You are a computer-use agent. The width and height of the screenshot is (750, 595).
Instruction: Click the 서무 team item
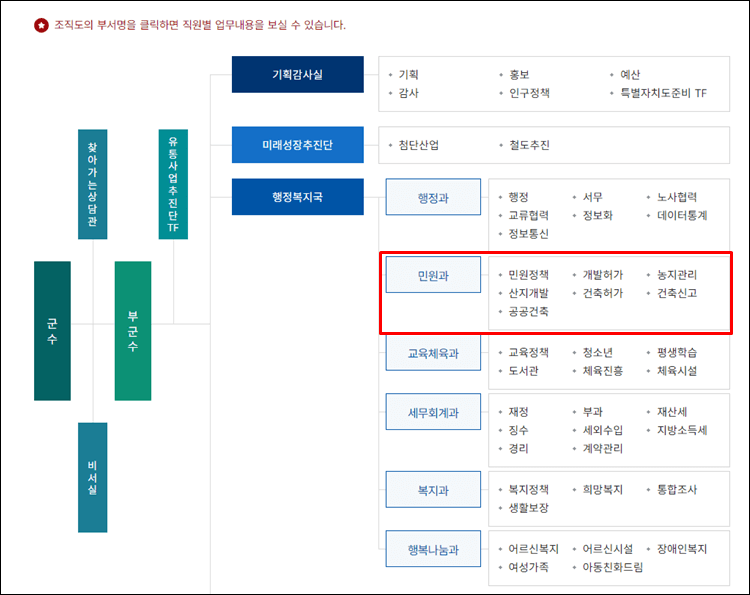click(593, 197)
